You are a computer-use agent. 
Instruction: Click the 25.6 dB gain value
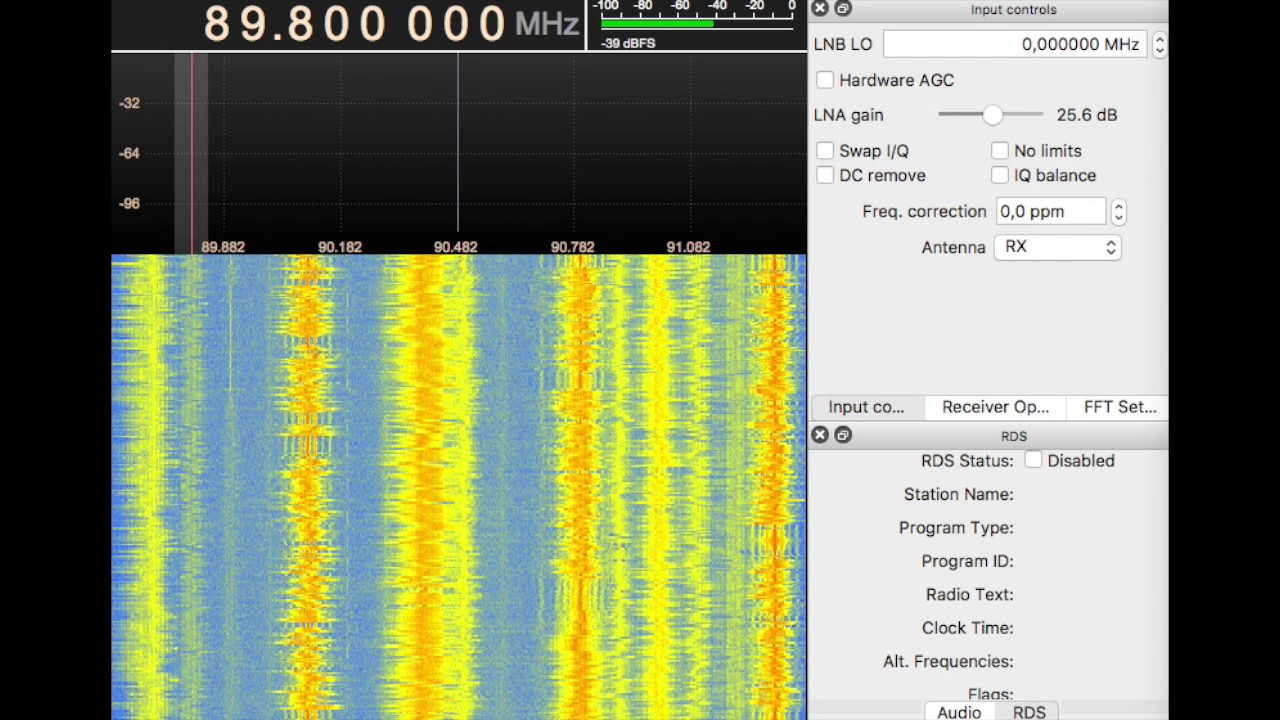1086,115
